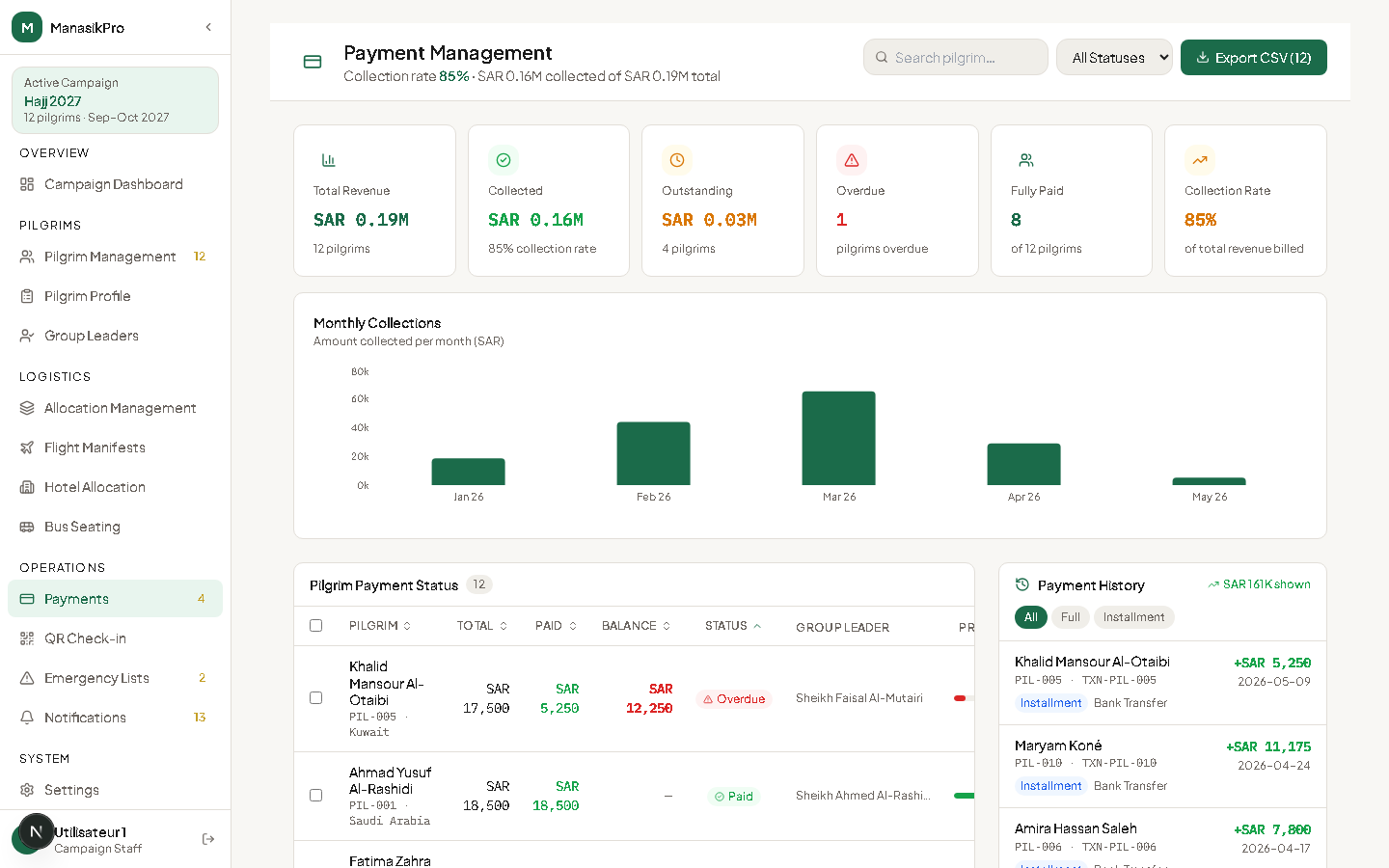Click the ManasikPro logo icon
Image resolution: width=1389 pixels, height=868 pixels.
[27, 27]
